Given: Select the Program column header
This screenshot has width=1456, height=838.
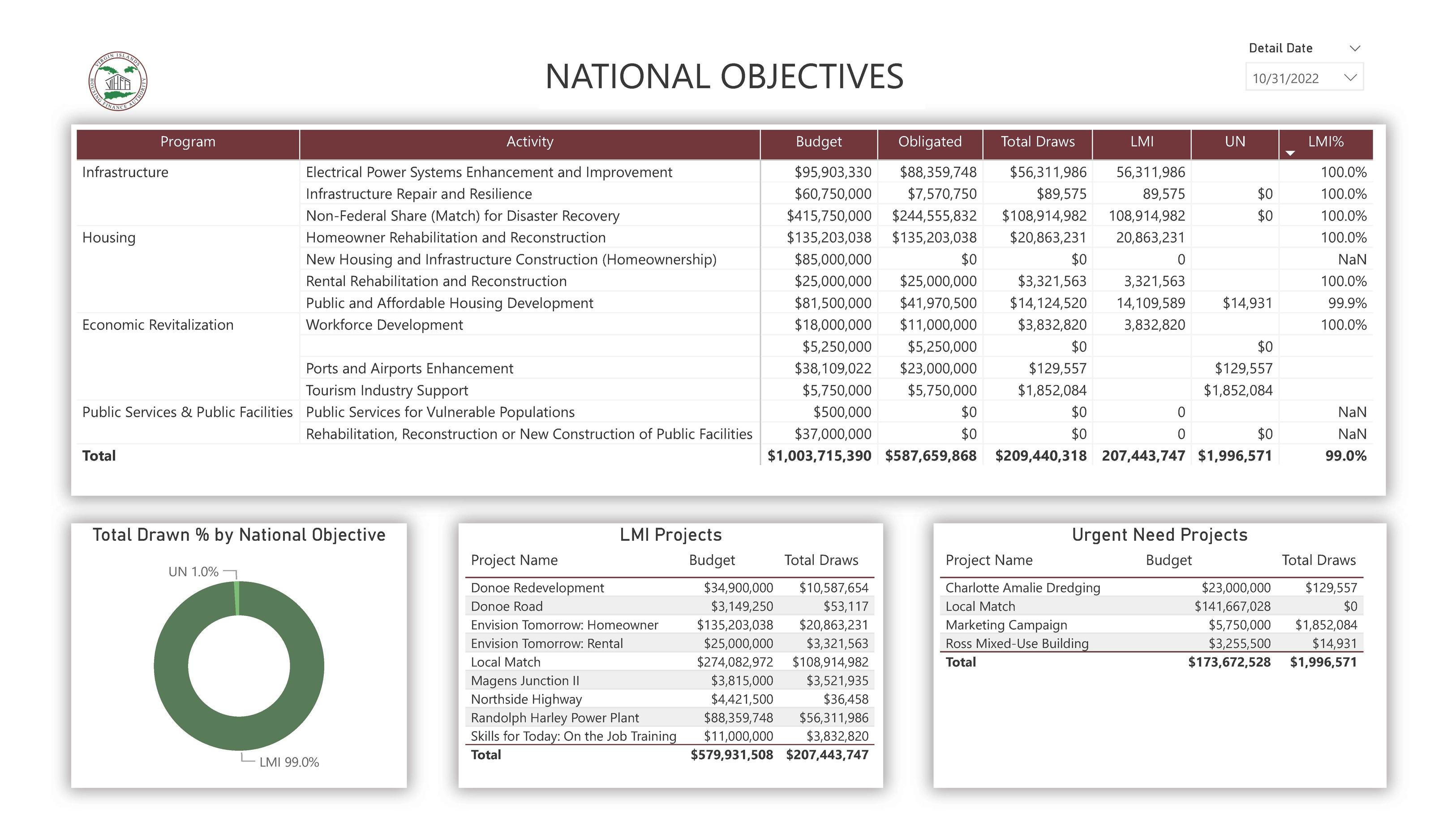Looking at the screenshot, I should pyautogui.click(x=188, y=142).
